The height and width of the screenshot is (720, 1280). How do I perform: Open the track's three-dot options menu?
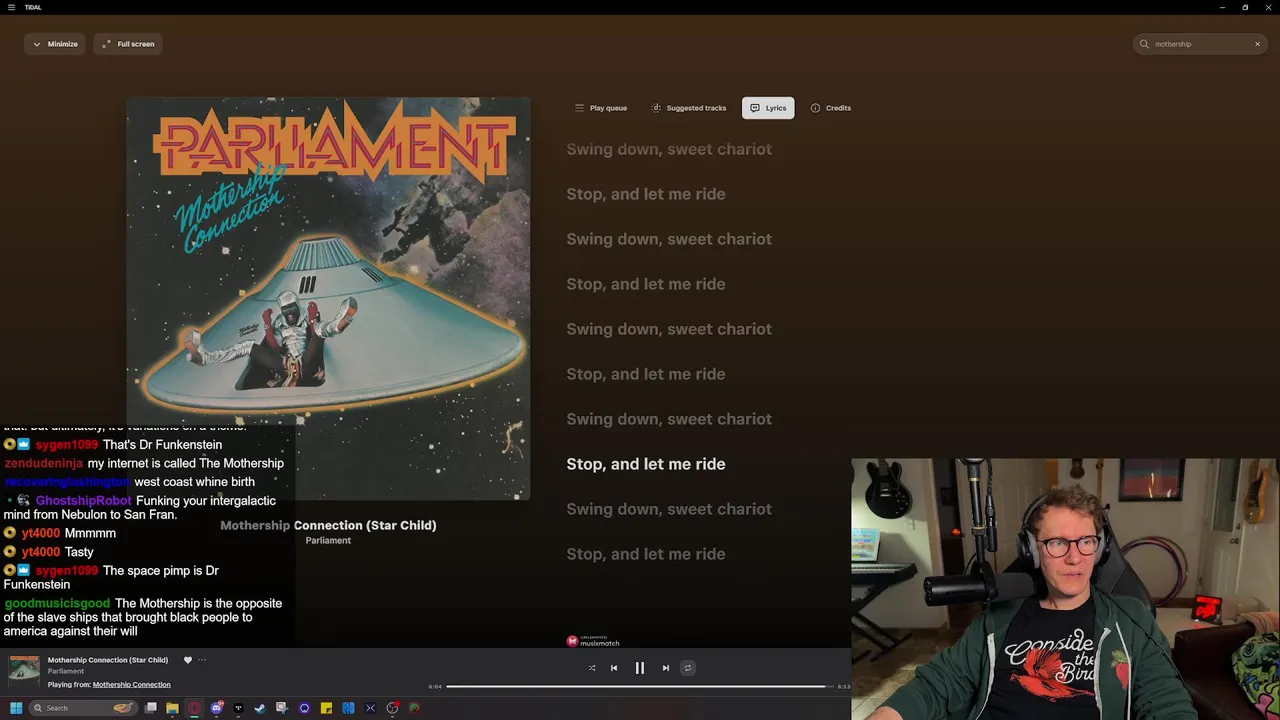(x=201, y=660)
